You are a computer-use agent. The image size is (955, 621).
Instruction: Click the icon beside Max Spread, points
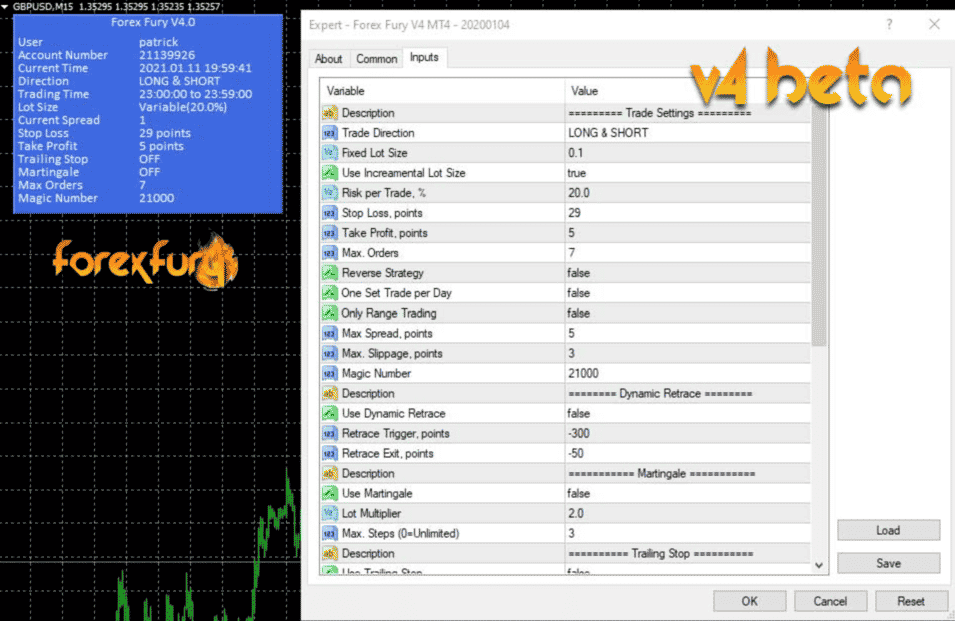[x=329, y=334]
